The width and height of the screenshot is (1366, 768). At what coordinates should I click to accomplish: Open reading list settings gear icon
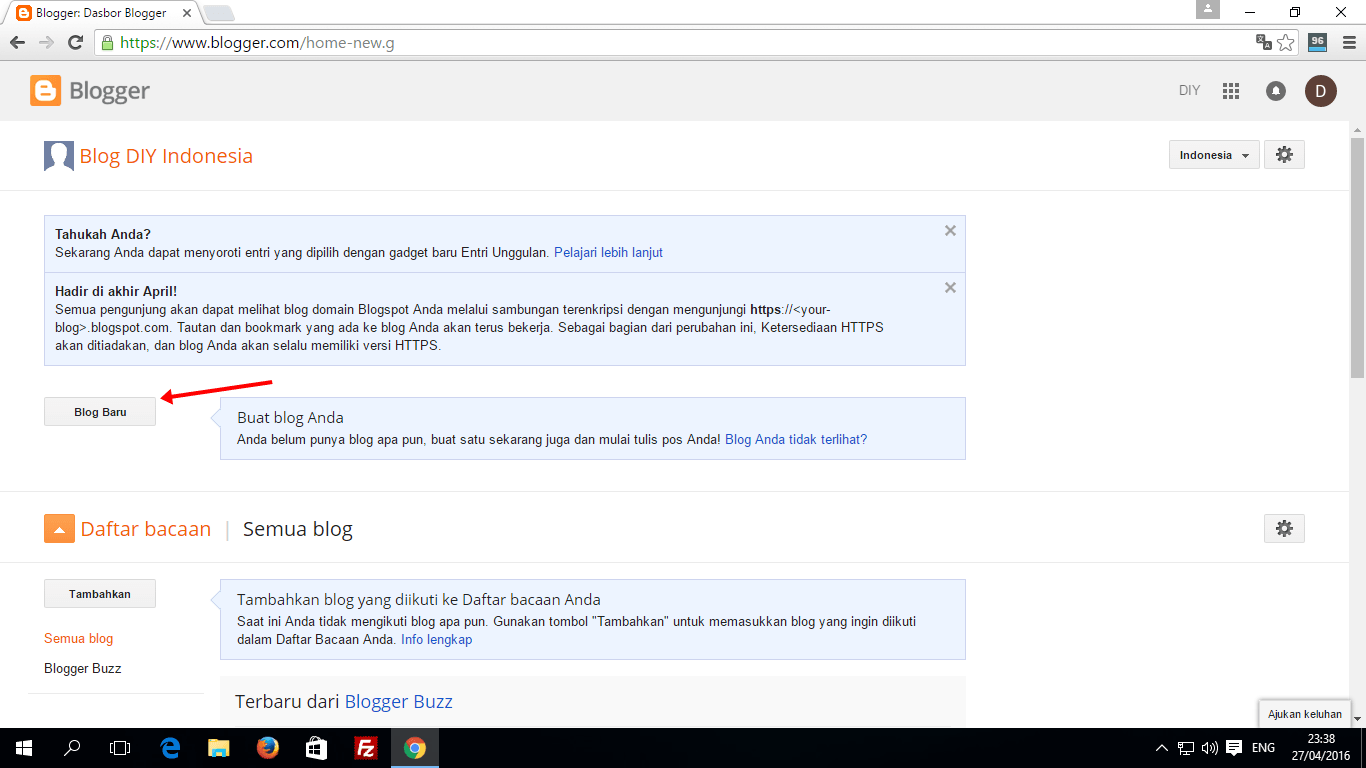1285,529
